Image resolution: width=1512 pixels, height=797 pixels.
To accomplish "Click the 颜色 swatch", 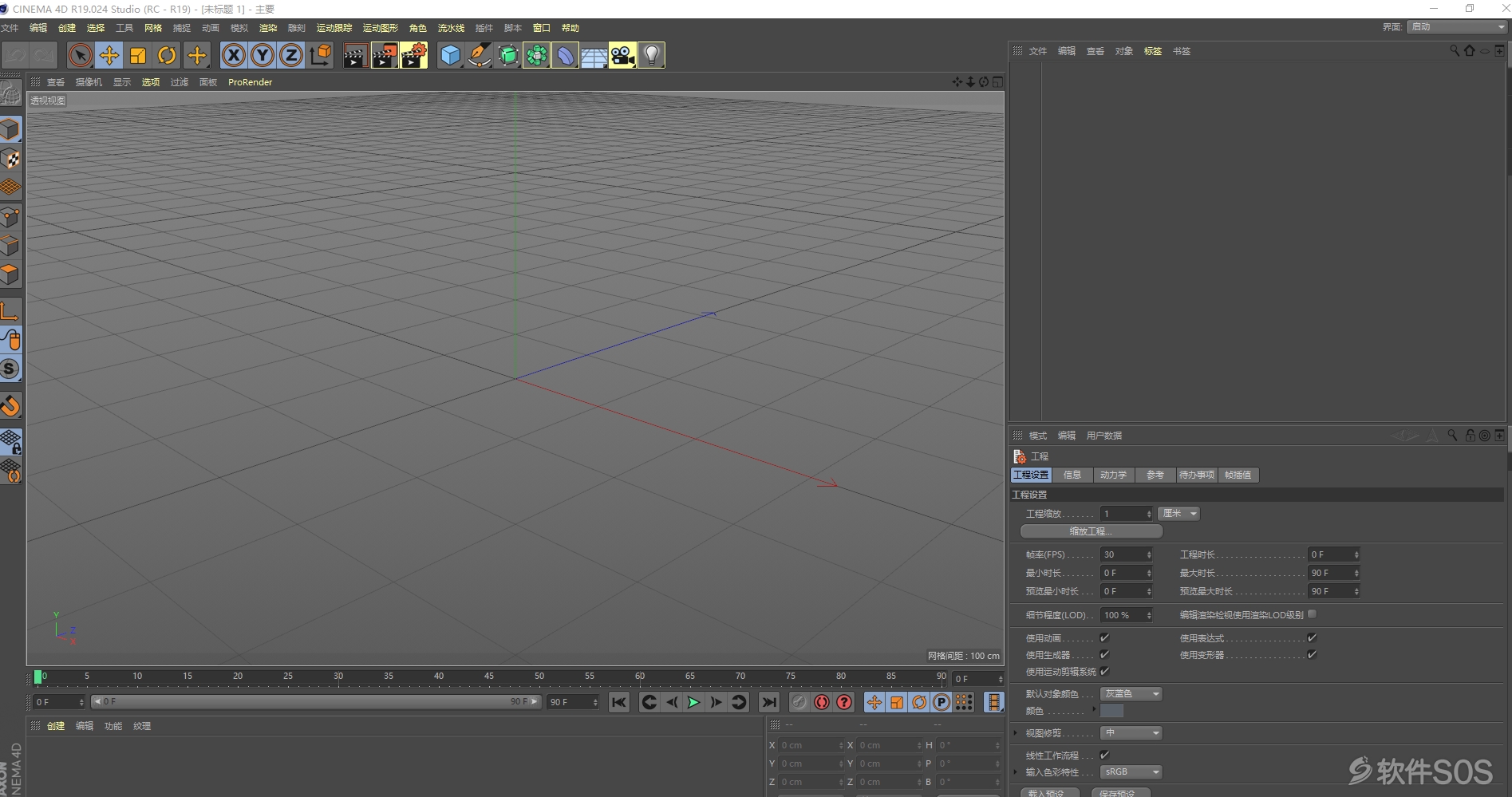I will [x=1111, y=711].
